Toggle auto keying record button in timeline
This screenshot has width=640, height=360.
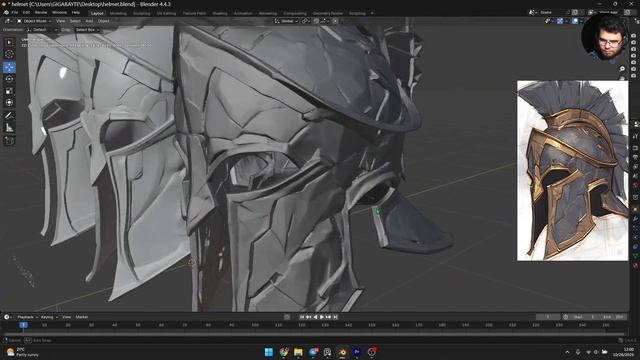[x=287, y=317]
